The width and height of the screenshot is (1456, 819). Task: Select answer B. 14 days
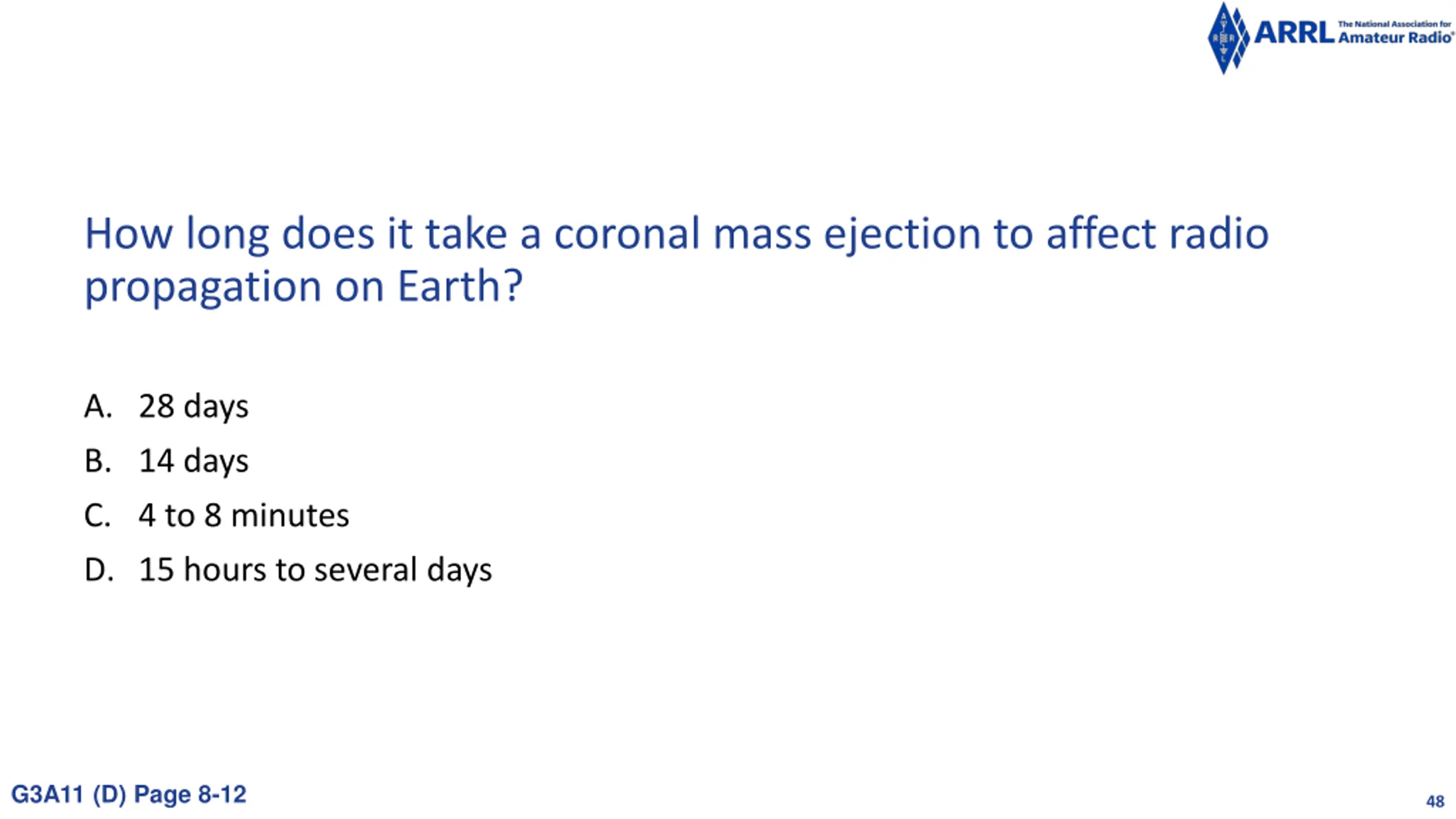coord(166,461)
